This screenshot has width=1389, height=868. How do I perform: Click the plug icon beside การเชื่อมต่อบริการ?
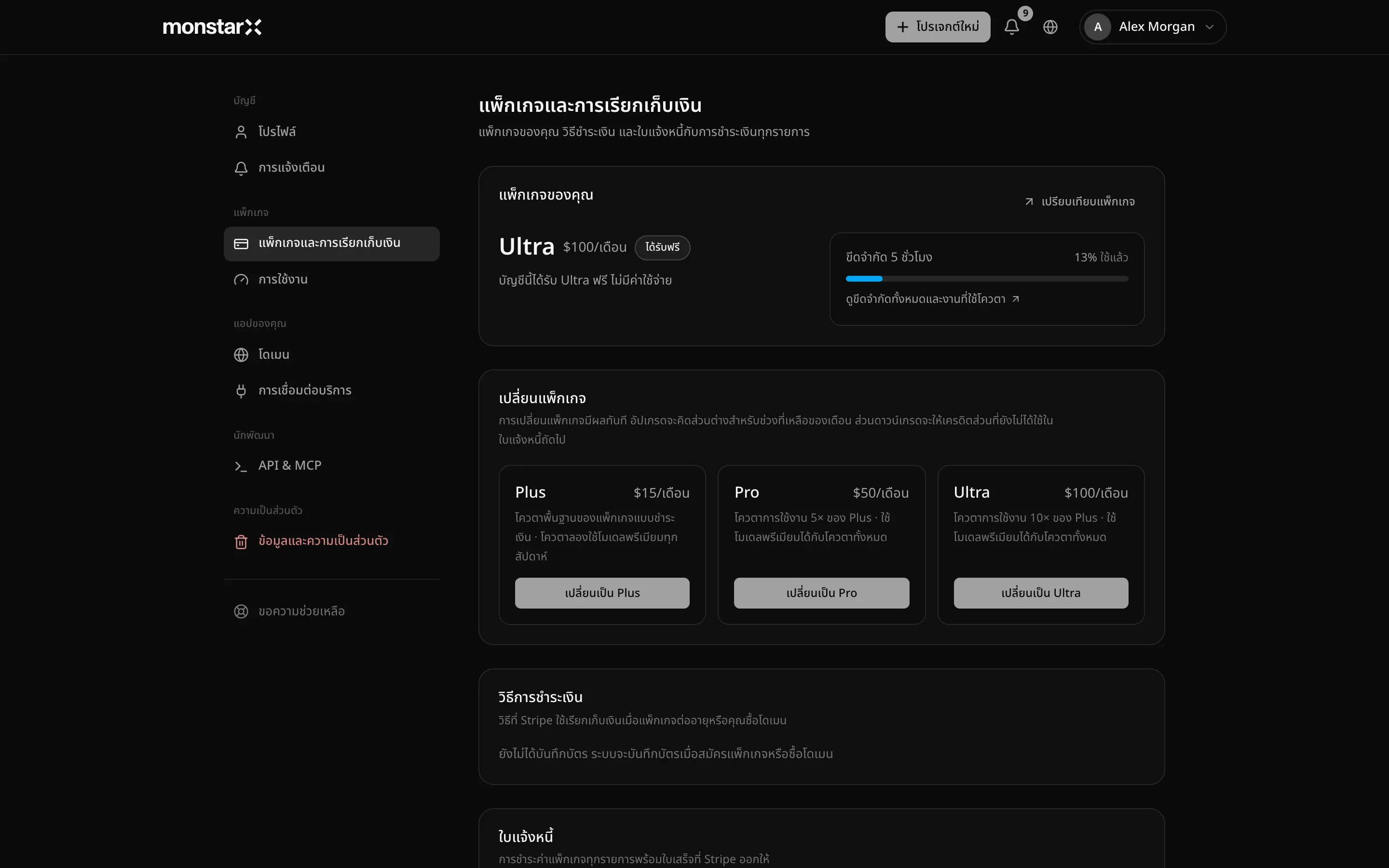point(241,391)
